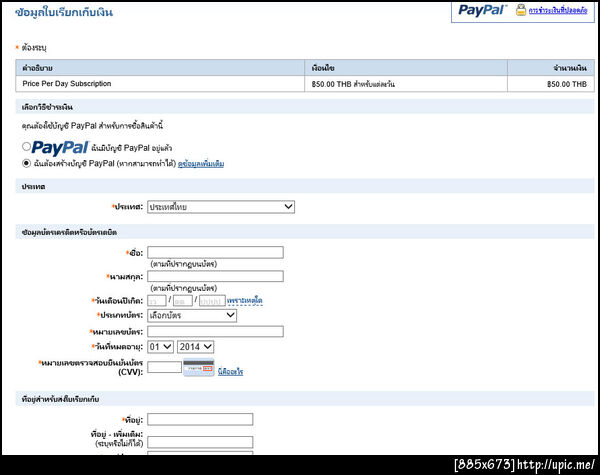Focus the card number input field
The image size is (600, 475).
(215, 331)
